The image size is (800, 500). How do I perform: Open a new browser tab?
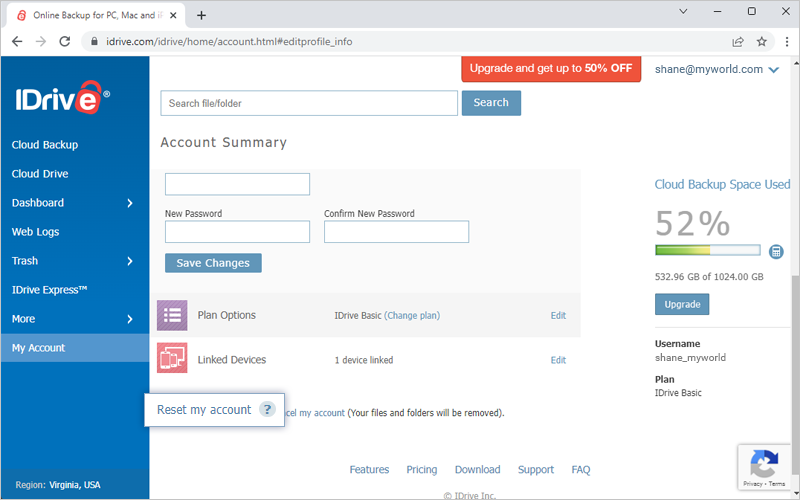tap(201, 15)
